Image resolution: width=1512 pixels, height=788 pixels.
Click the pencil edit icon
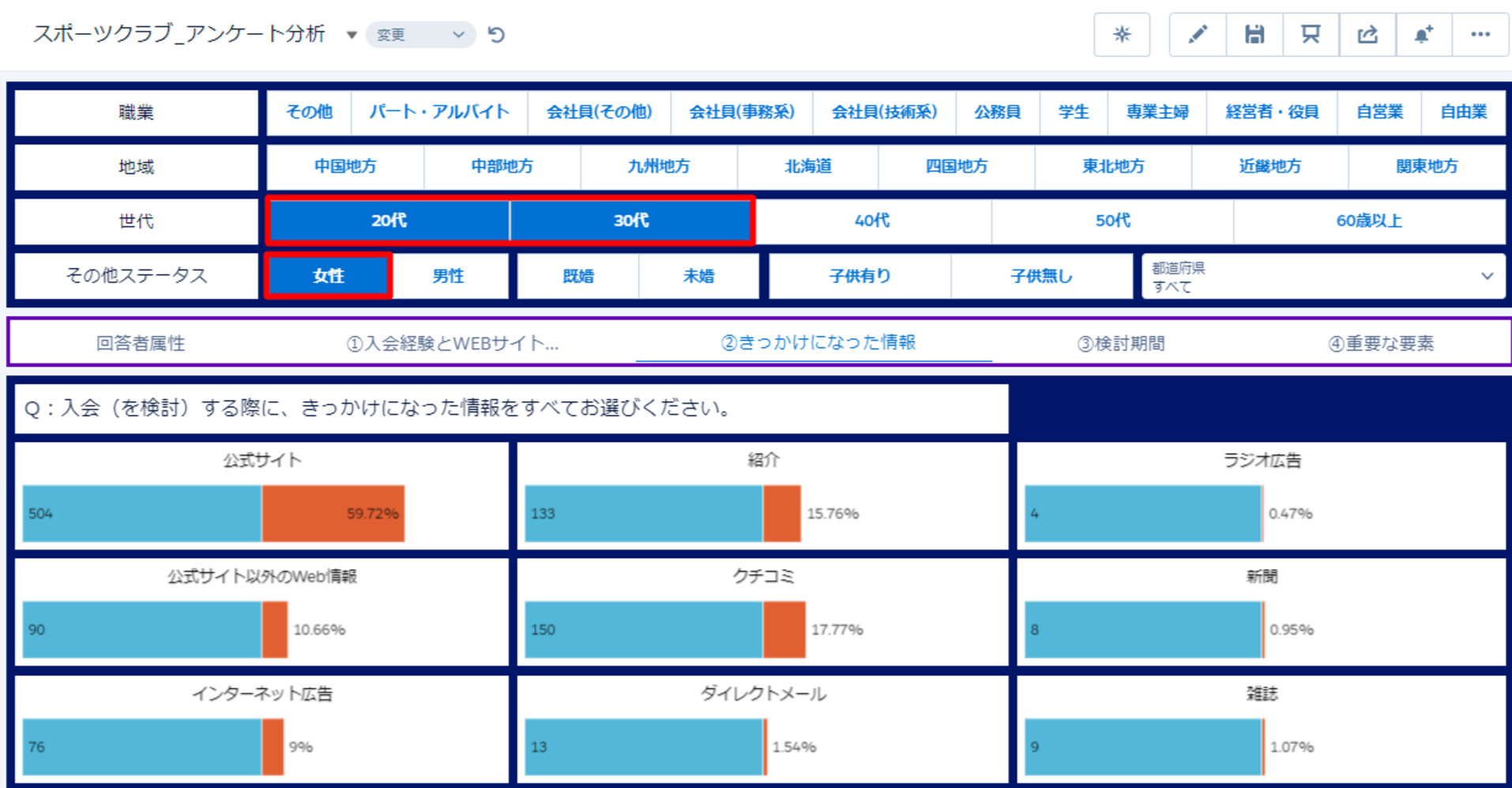coord(1198,35)
